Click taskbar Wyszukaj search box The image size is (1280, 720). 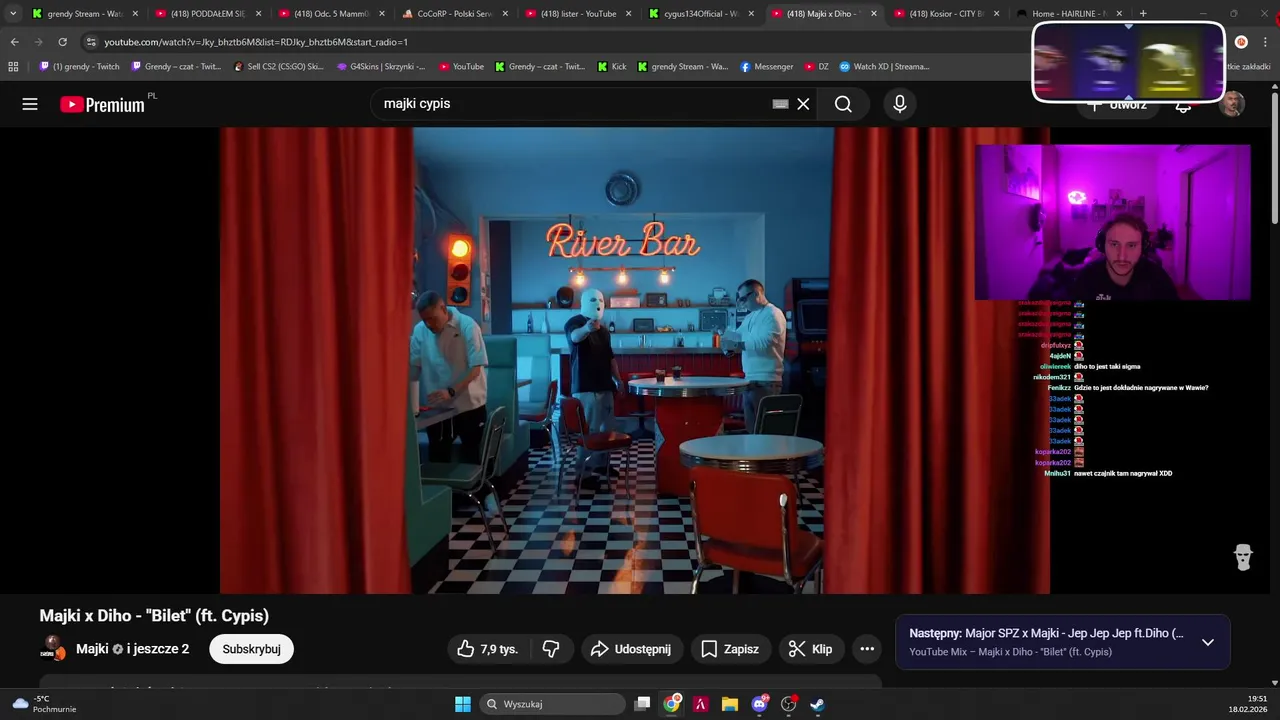click(552, 704)
